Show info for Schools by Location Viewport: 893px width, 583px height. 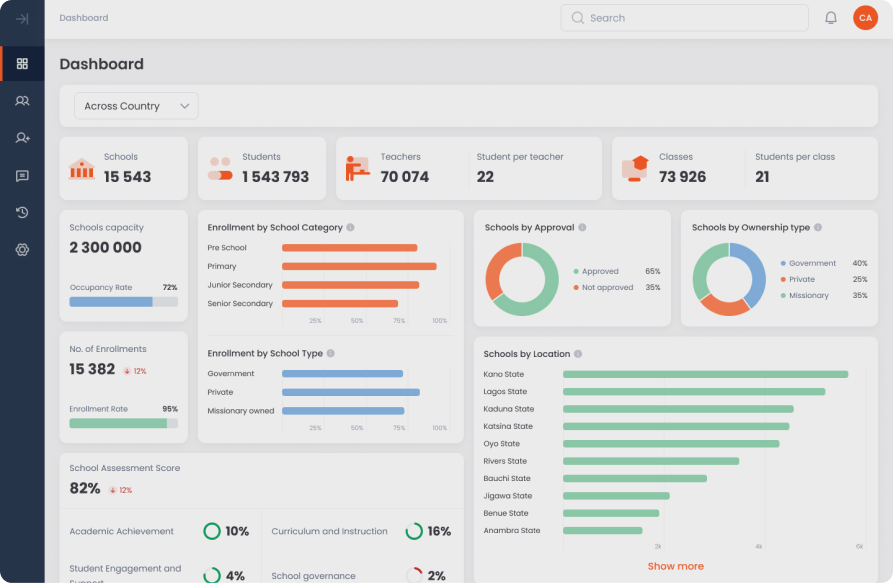(x=578, y=354)
